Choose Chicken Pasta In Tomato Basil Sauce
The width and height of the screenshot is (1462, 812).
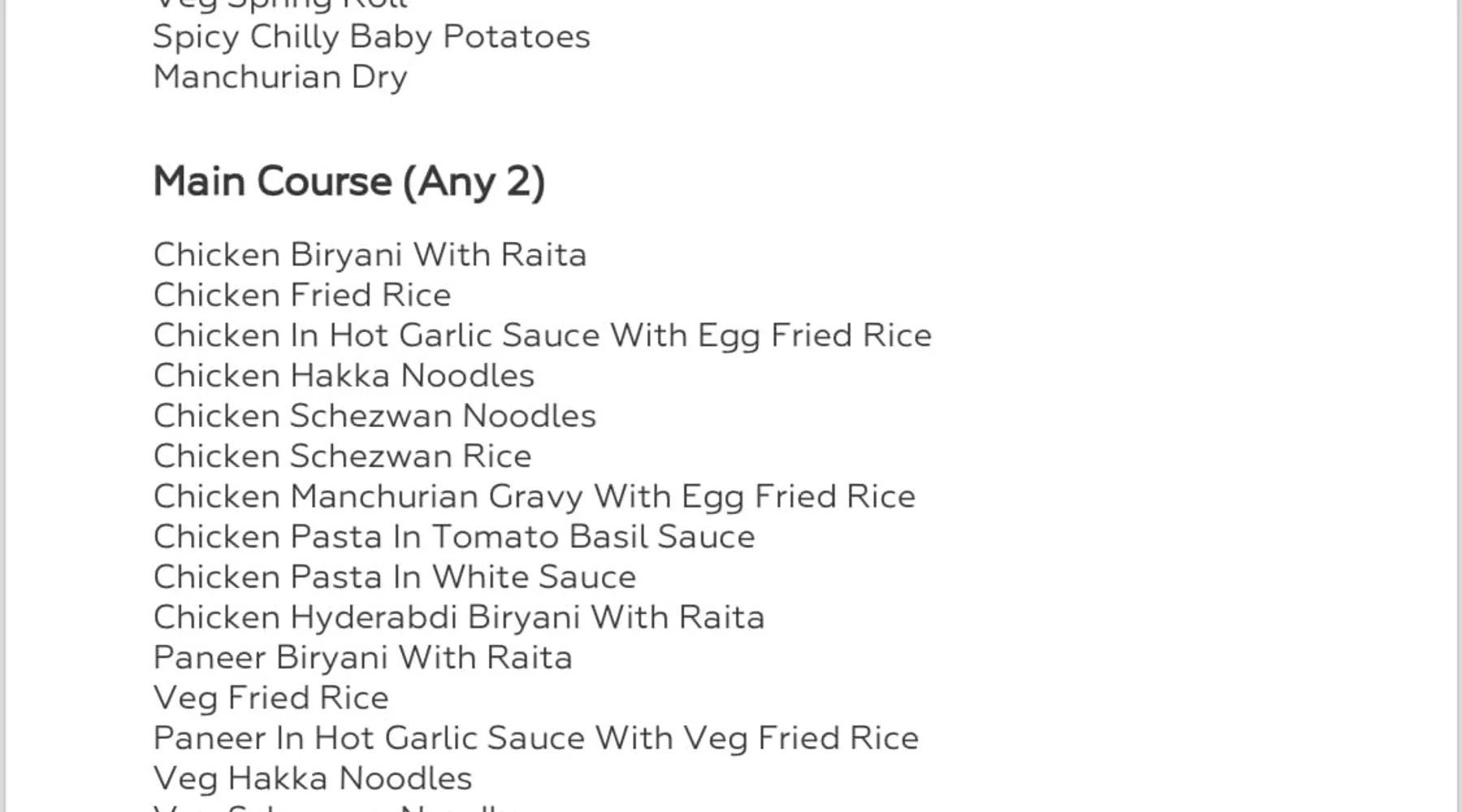[454, 537]
